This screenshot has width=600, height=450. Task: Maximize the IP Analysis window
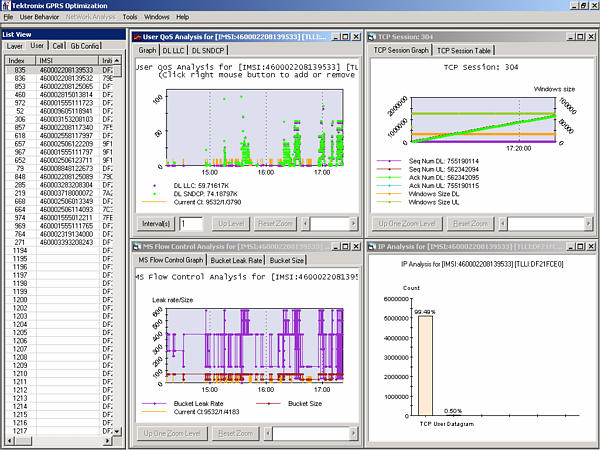coord(580,247)
